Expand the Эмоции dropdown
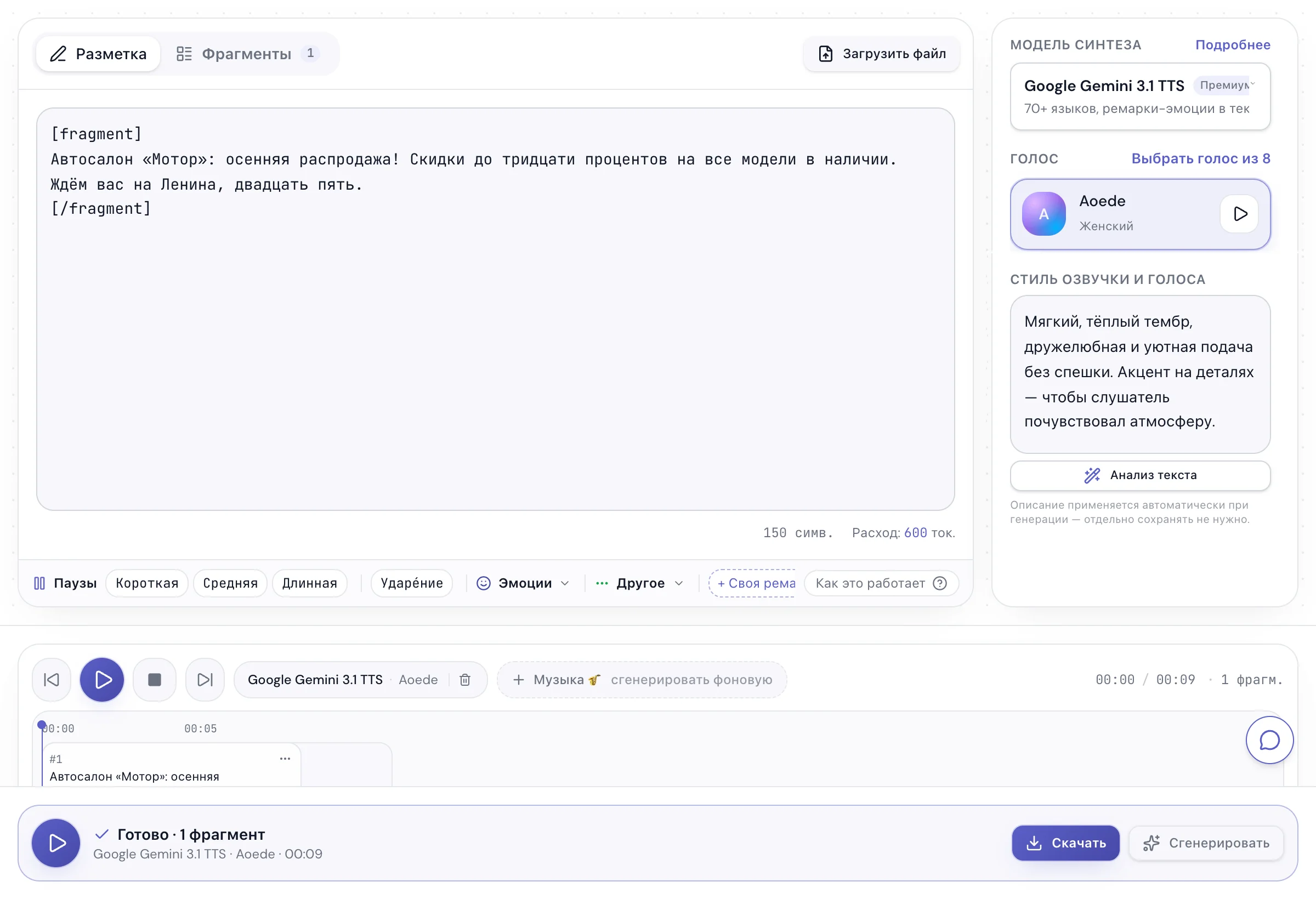 point(523,583)
